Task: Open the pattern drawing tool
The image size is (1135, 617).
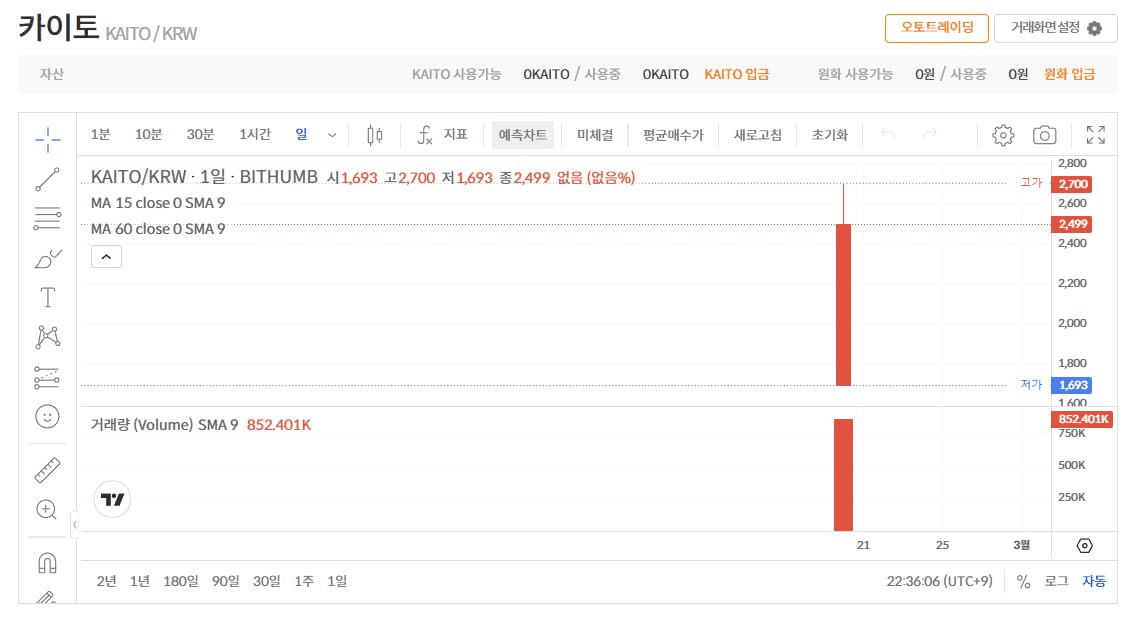Action: [48, 337]
